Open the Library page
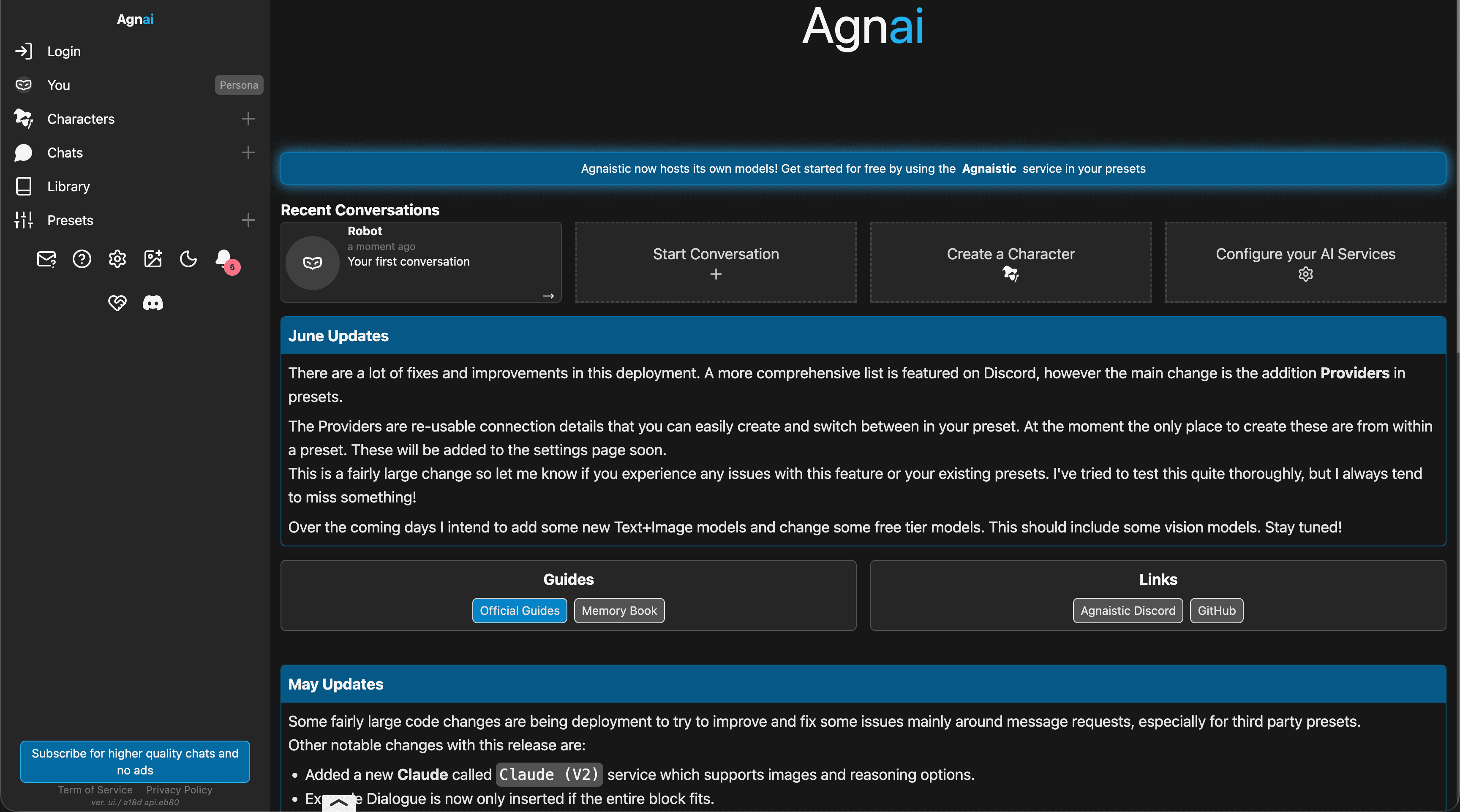Image resolution: width=1460 pixels, height=812 pixels. click(x=68, y=186)
